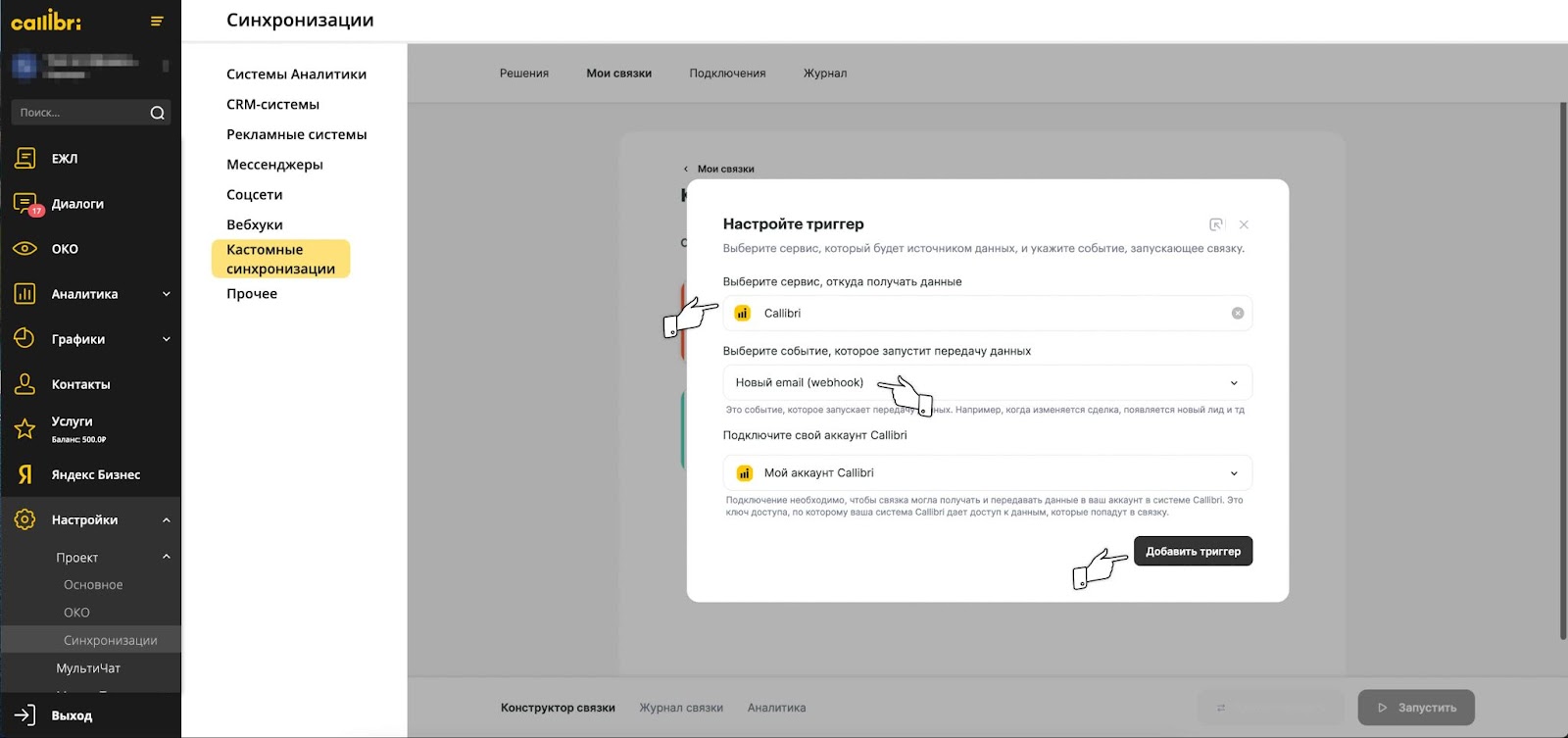Collapse sidebar via hamburger menu icon
The width and height of the screenshot is (1568, 738).
[157, 21]
